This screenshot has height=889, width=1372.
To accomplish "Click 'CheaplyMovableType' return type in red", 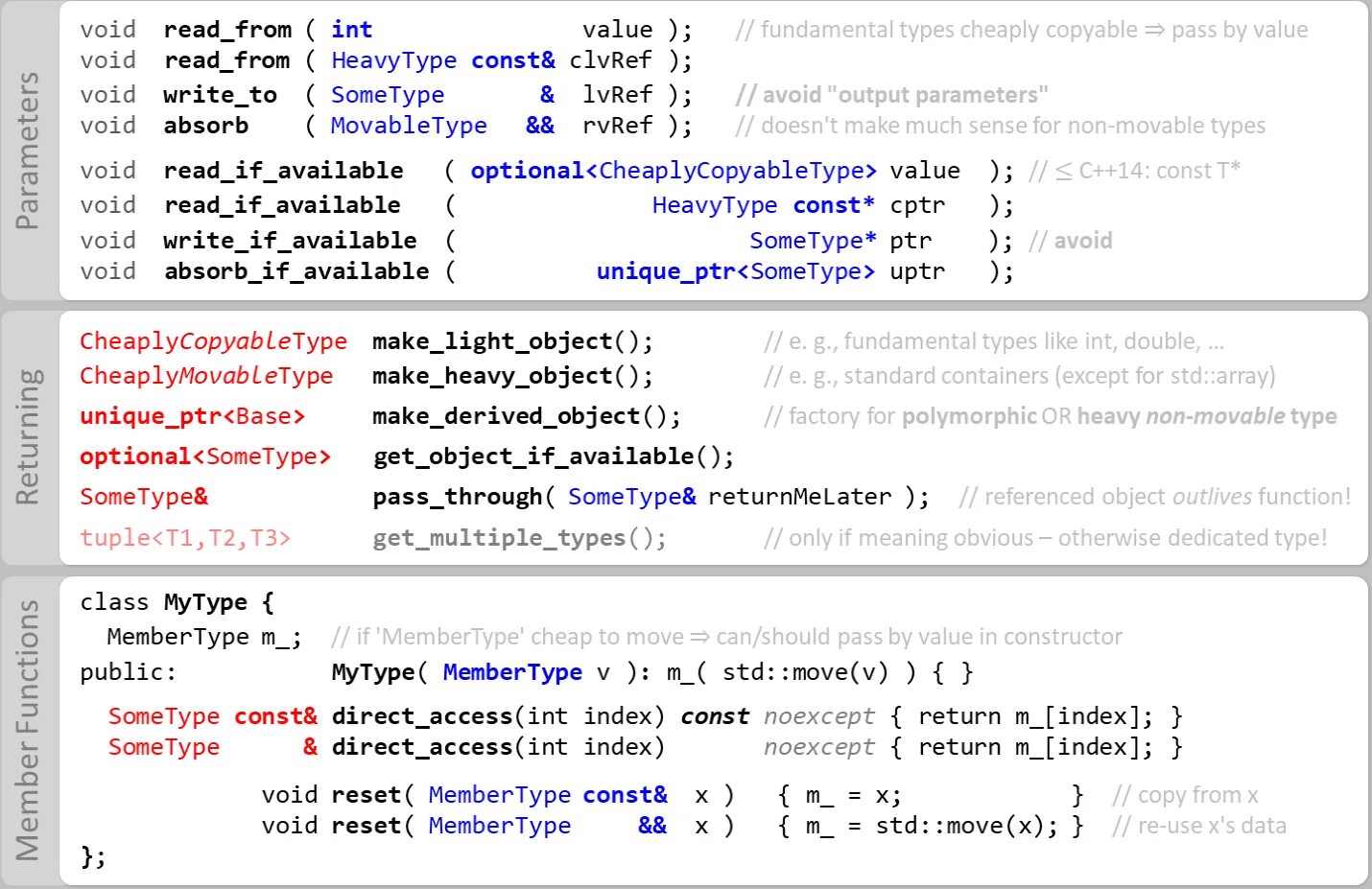I will [206, 376].
